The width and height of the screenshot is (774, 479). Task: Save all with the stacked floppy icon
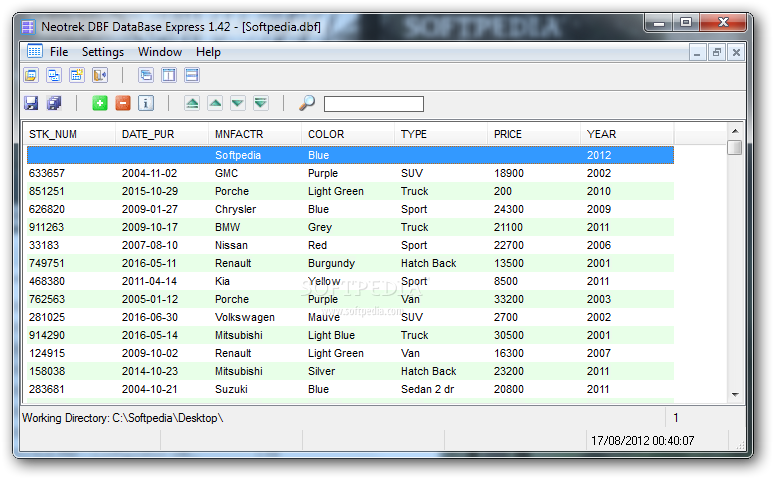54,103
